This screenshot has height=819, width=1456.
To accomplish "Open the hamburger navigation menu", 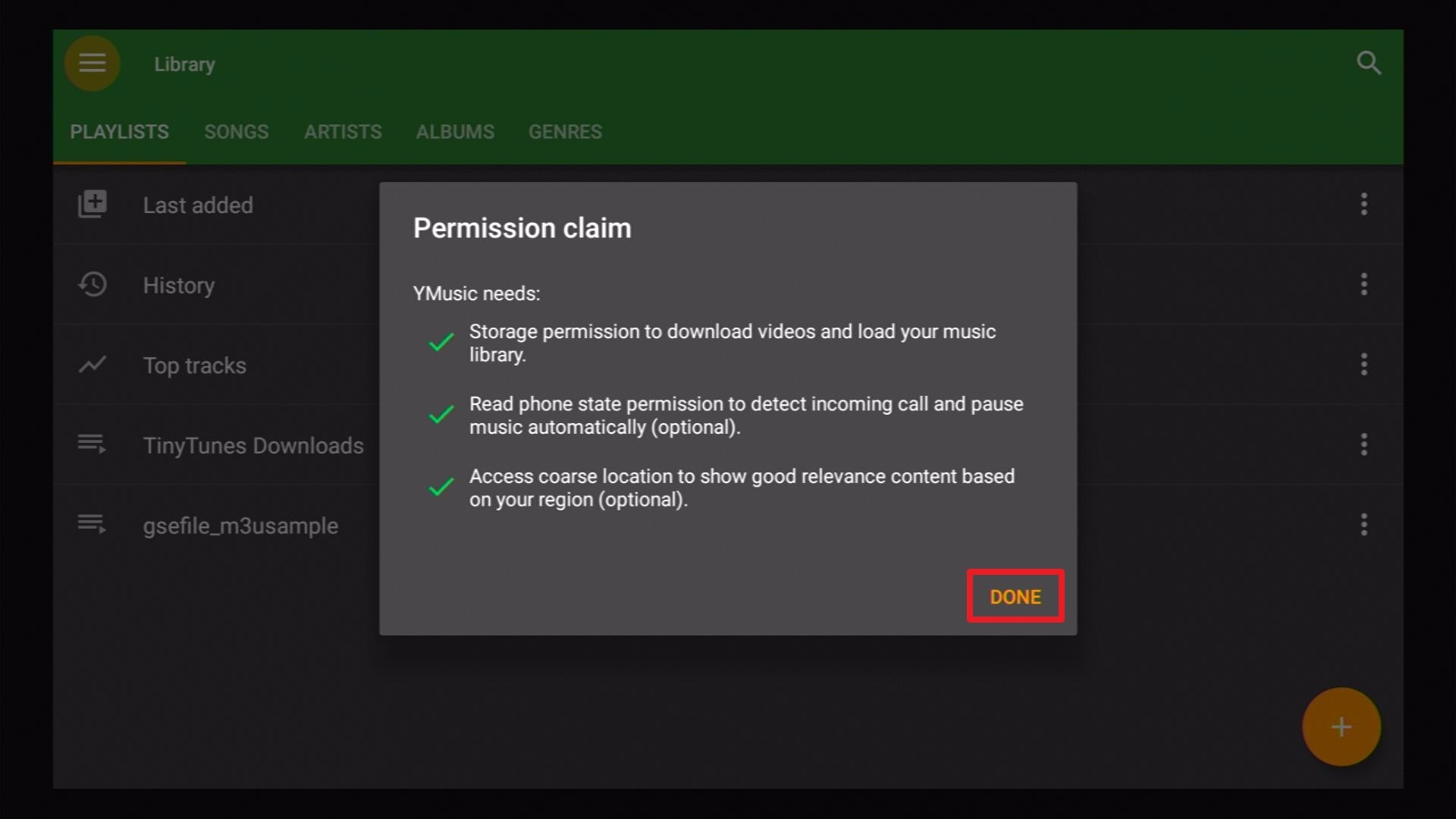I will point(93,63).
